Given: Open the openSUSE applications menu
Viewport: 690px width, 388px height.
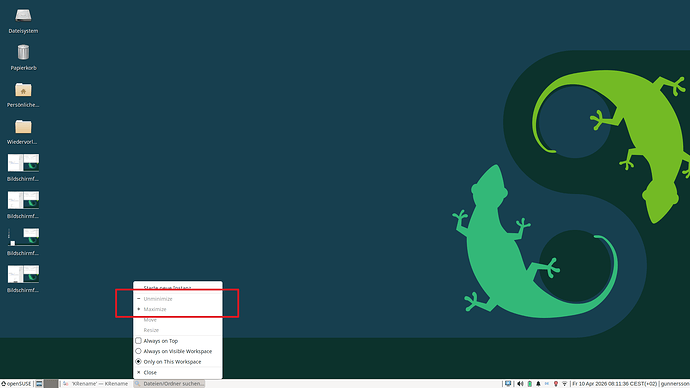Looking at the screenshot, I should pos(16,384).
